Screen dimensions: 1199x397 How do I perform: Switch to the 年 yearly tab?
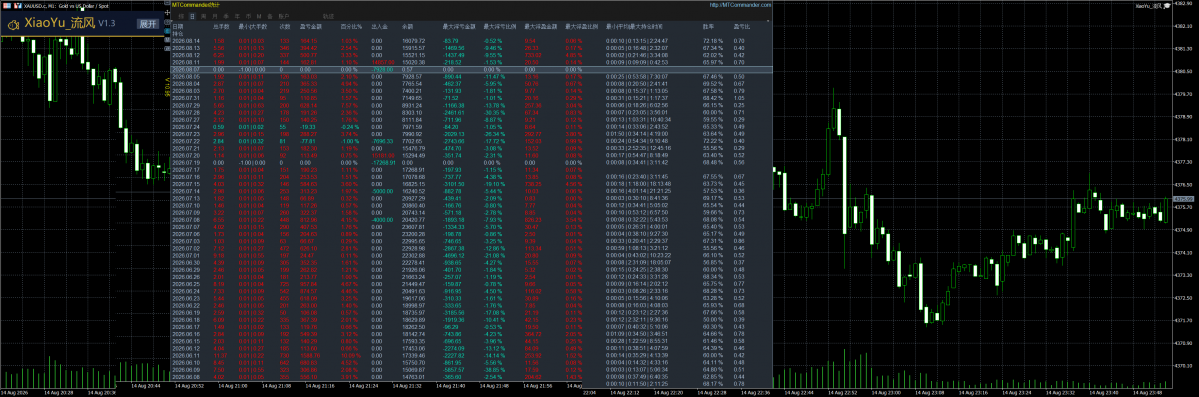click(x=237, y=16)
